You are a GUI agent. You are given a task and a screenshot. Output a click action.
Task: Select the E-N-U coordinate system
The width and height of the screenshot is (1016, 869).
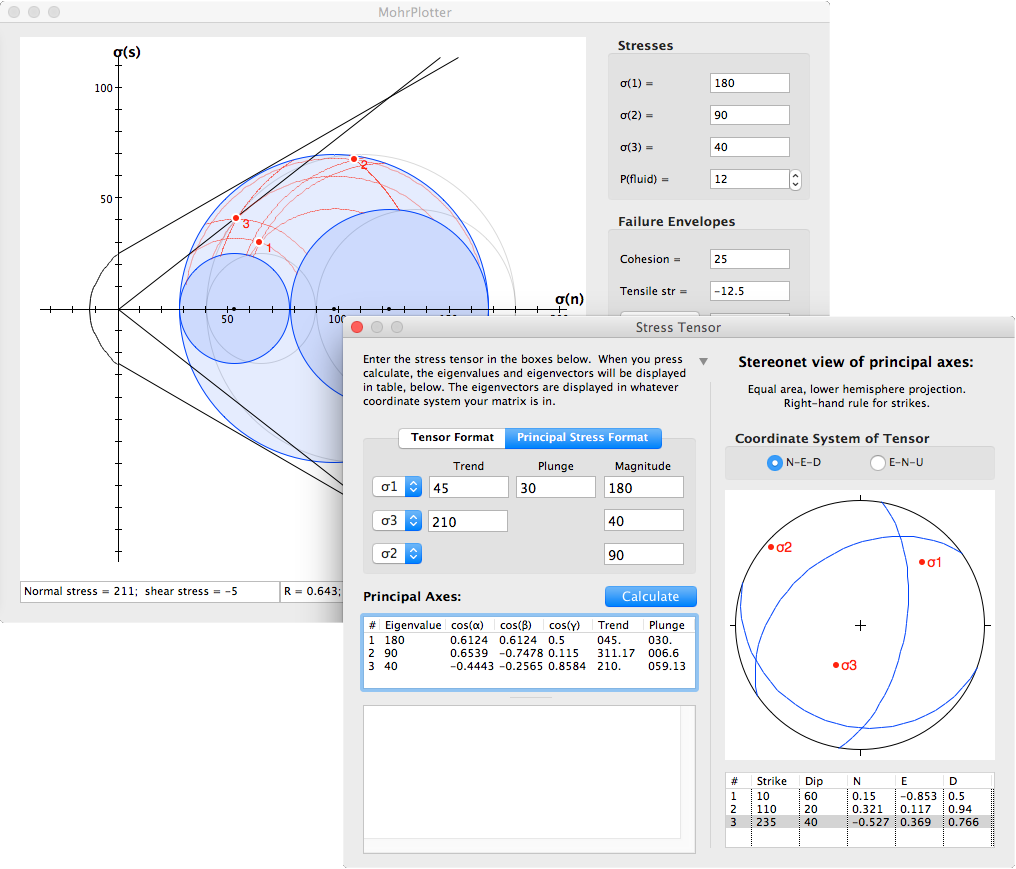pos(877,462)
